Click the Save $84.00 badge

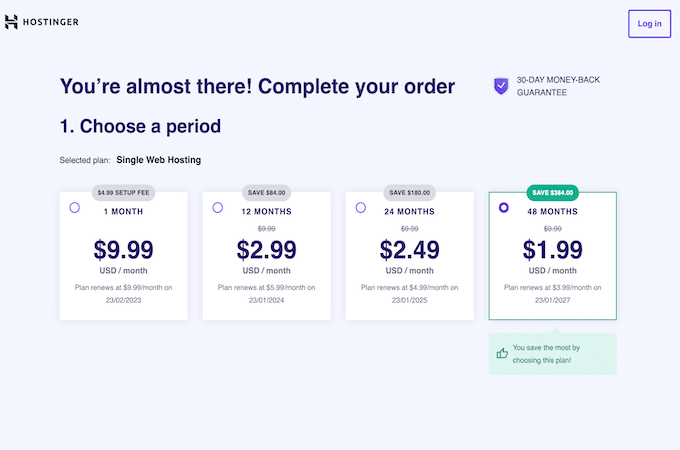coord(266,192)
